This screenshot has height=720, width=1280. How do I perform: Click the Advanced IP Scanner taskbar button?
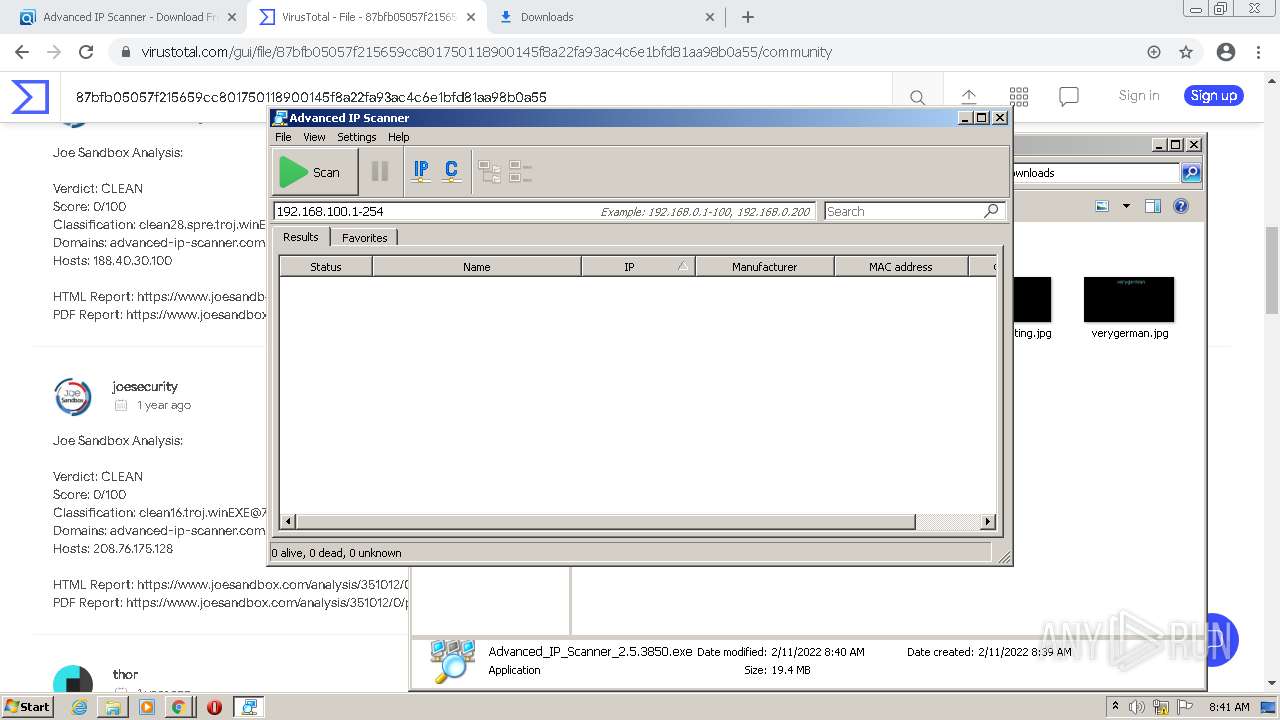pyautogui.click(x=249, y=707)
